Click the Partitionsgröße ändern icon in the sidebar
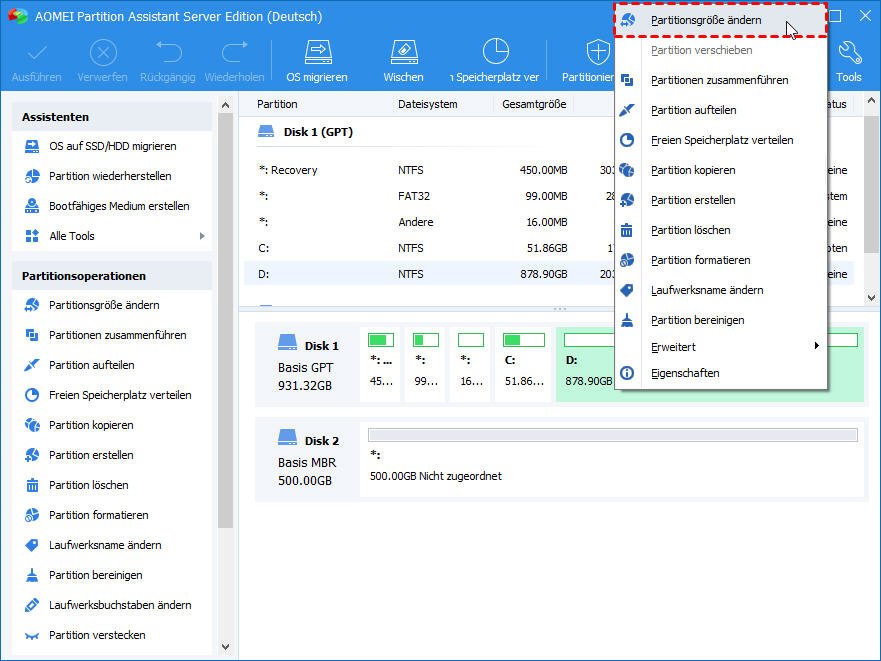The width and height of the screenshot is (881, 661). pyautogui.click(x=32, y=305)
